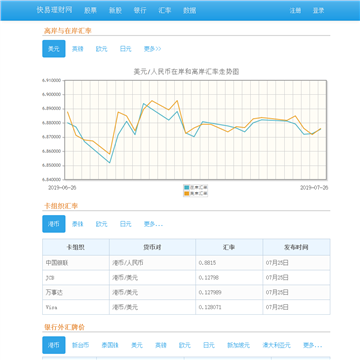Image resolution: width=360 pixels, height=360 pixels.
Task: Open the 快易理财网 site logo link
Action: click(54, 10)
